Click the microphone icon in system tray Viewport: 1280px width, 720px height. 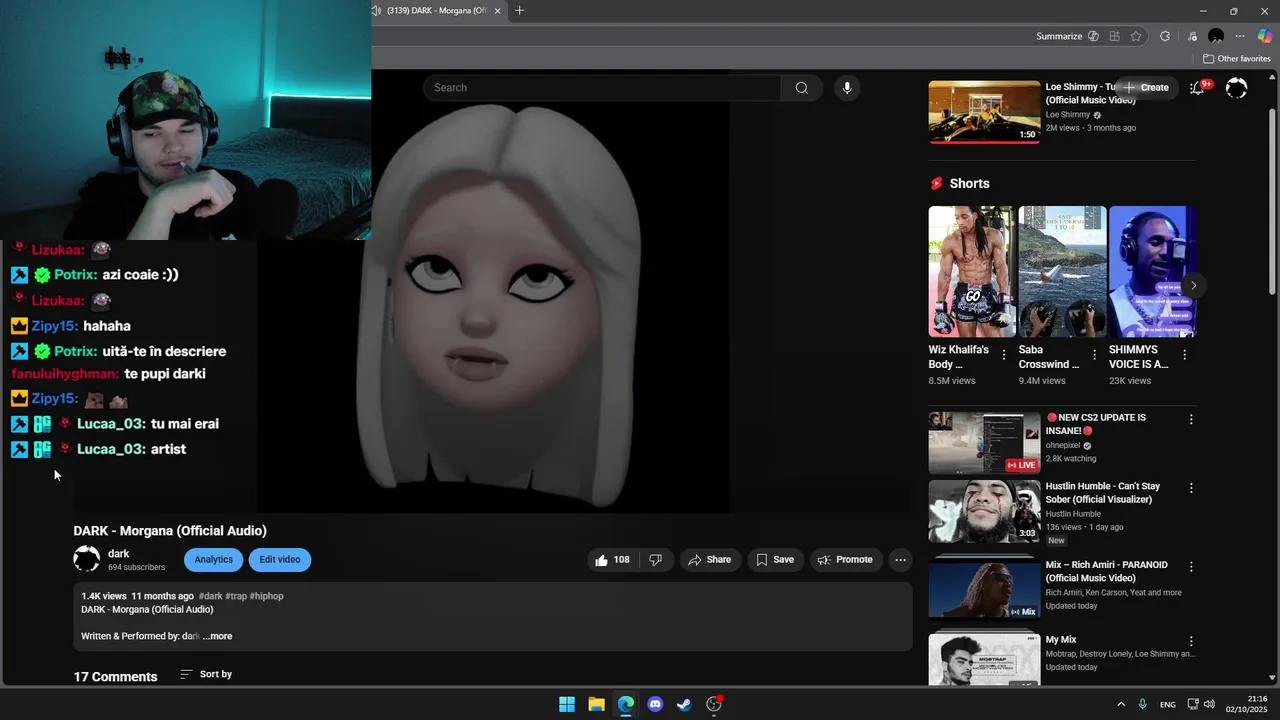click(x=1142, y=704)
